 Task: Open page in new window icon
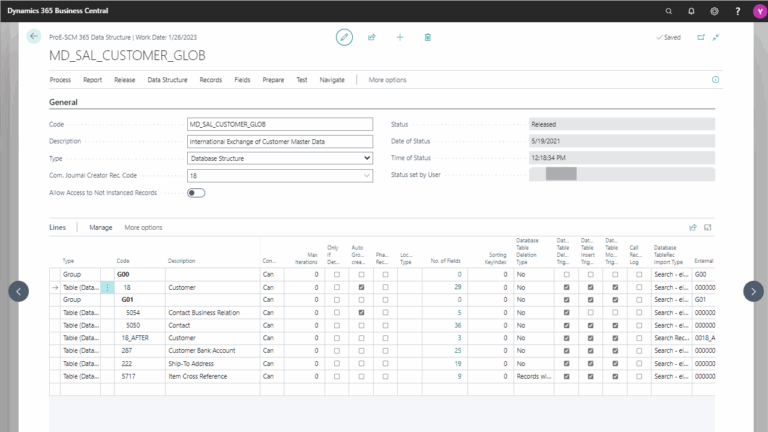click(701, 37)
